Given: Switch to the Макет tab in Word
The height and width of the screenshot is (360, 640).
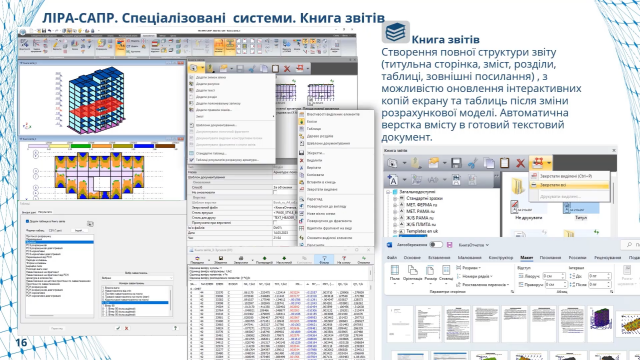Looking at the screenshot, I should coord(527,258).
